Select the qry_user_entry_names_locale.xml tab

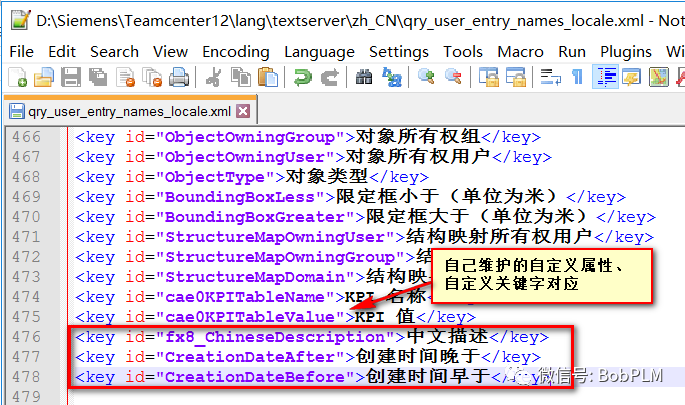tap(129, 111)
